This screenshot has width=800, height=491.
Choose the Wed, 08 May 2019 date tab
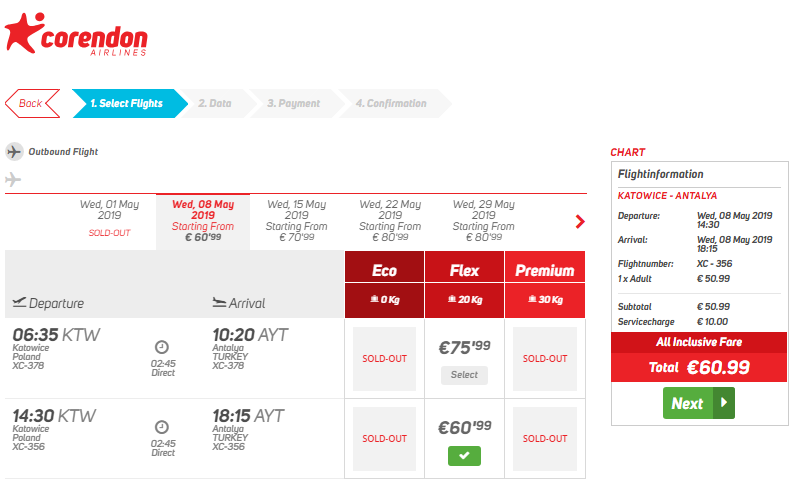coord(203,220)
